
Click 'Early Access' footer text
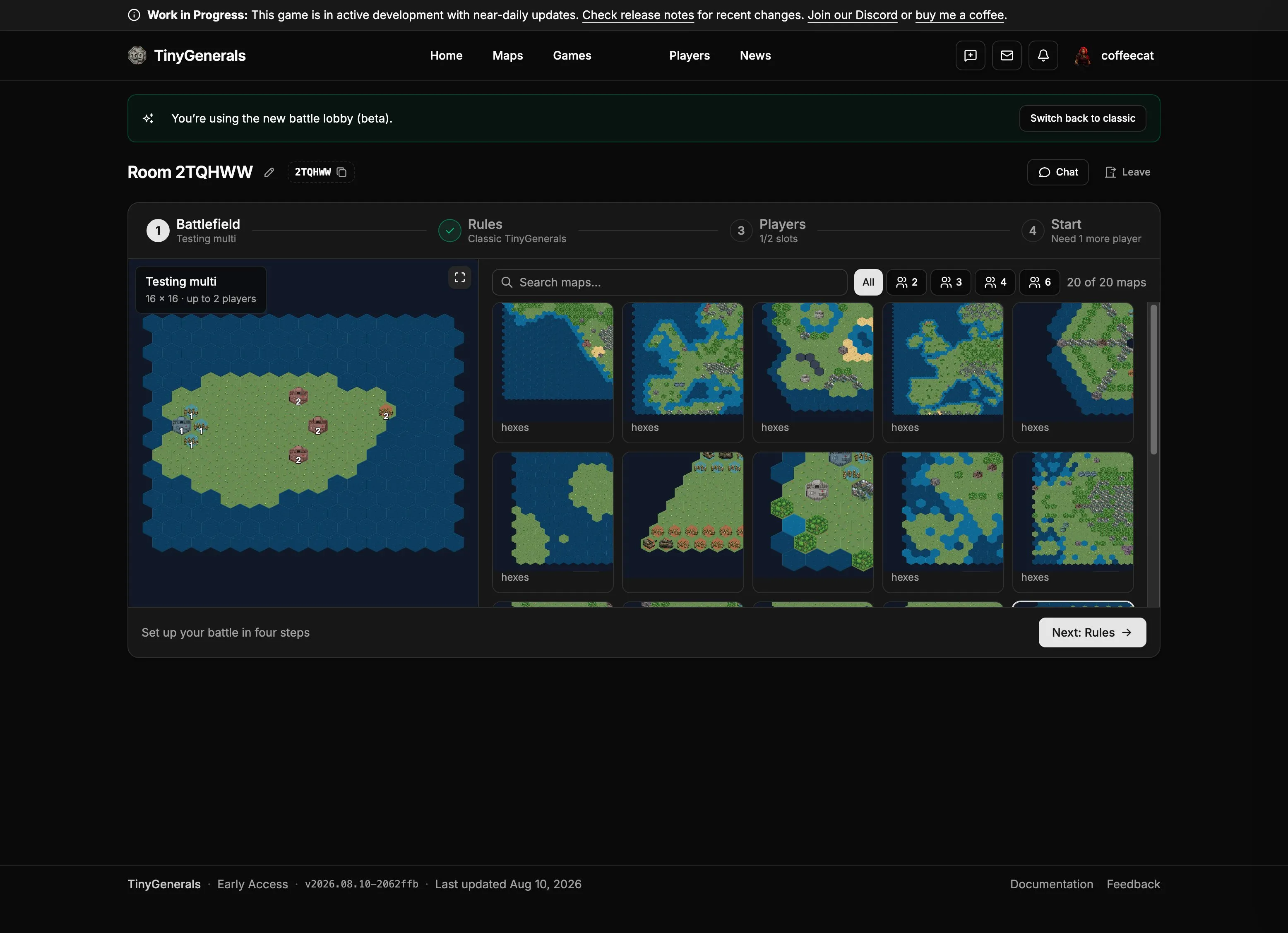tap(252, 884)
